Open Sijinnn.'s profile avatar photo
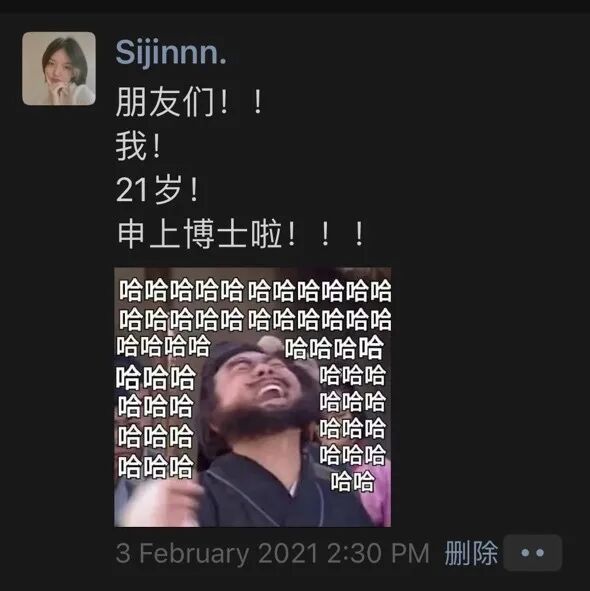This screenshot has height=591, width=590. click(x=59, y=68)
